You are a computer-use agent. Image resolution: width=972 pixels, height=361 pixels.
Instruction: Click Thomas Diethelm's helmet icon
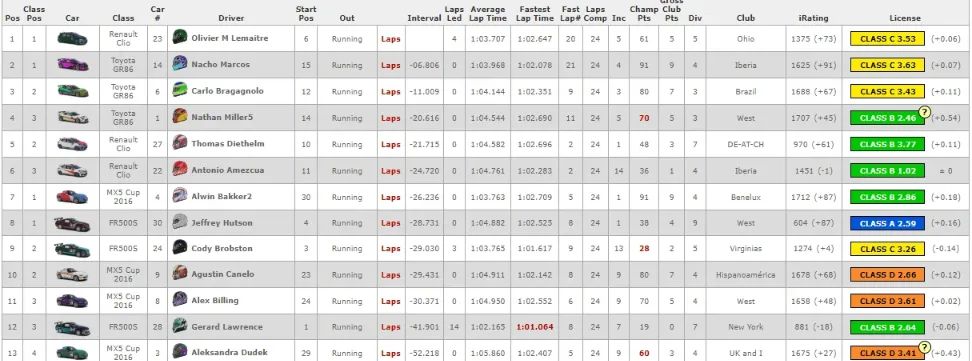[x=180, y=143]
